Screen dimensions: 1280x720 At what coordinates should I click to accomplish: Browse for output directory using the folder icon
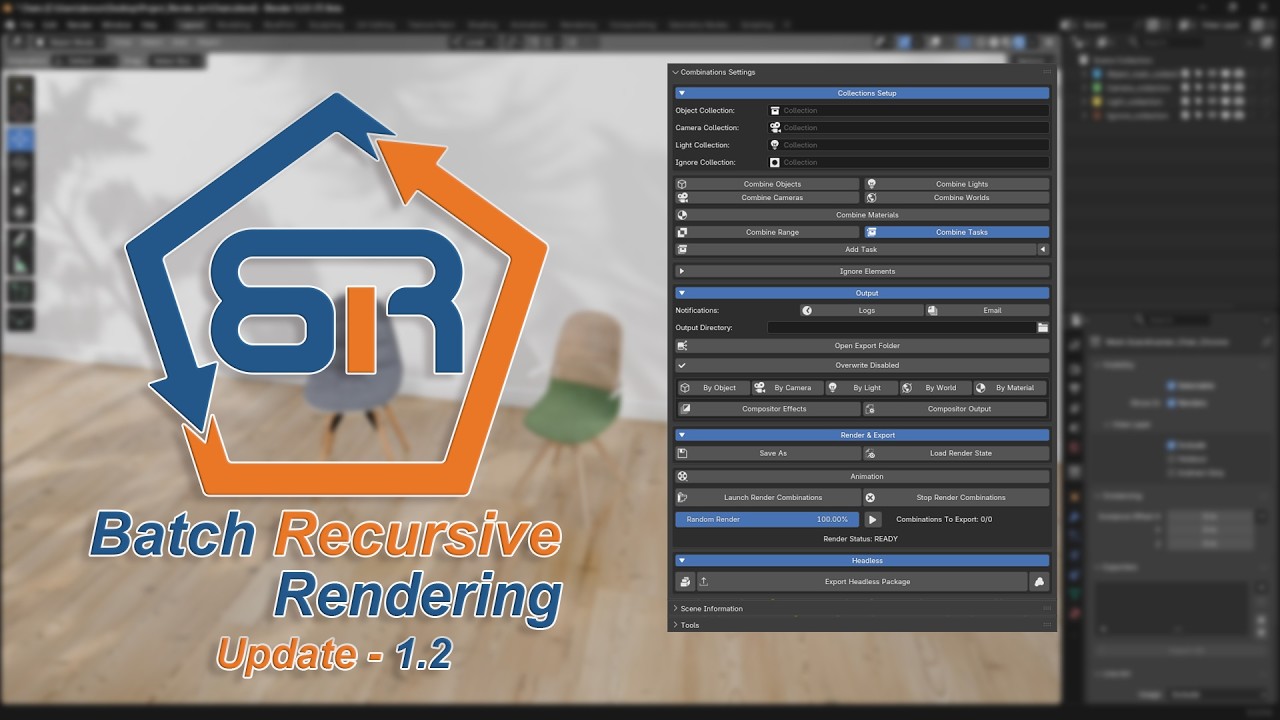pos(1043,327)
